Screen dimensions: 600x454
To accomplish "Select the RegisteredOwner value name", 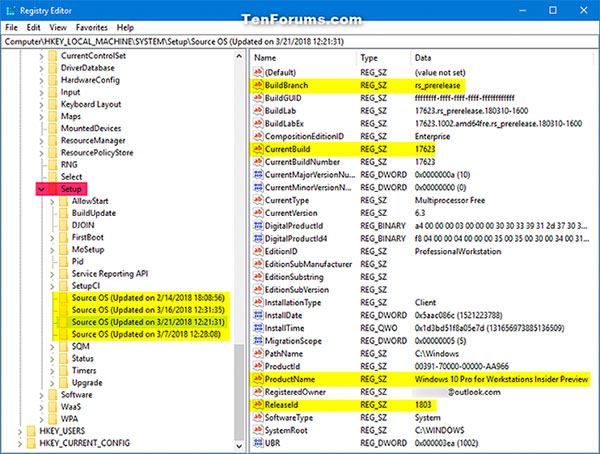I will [295, 392].
